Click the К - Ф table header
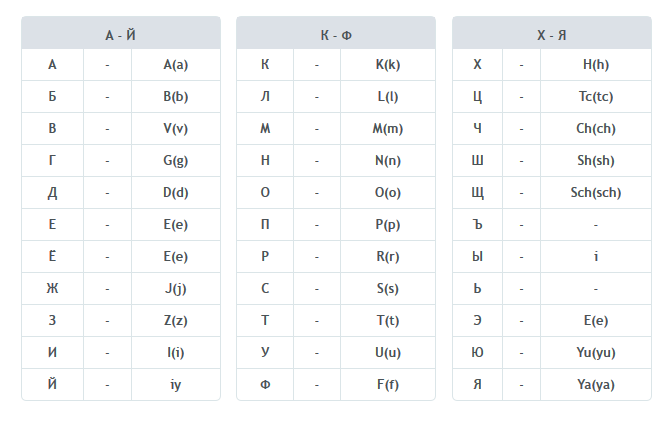Image resolution: width=659 pixels, height=432 pixels. point(336,34)
